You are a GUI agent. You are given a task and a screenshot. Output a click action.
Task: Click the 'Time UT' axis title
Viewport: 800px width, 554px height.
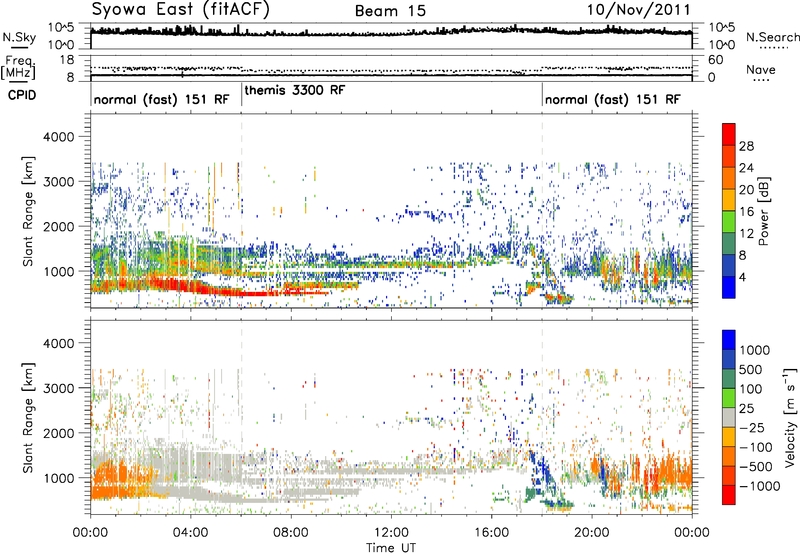pyautogui.click(x=391, y=548)
